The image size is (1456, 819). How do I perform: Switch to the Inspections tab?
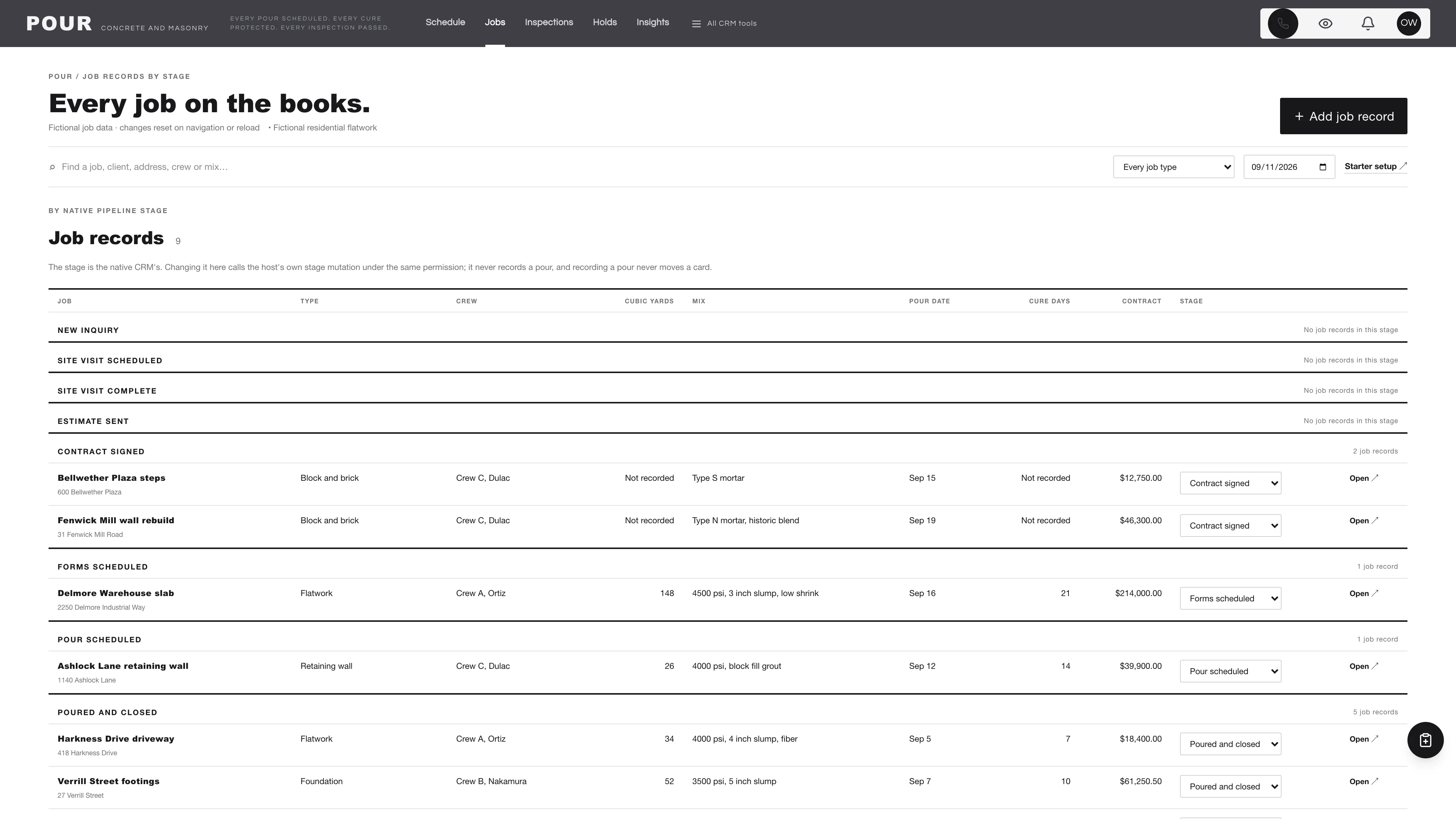tap(548, 23)
